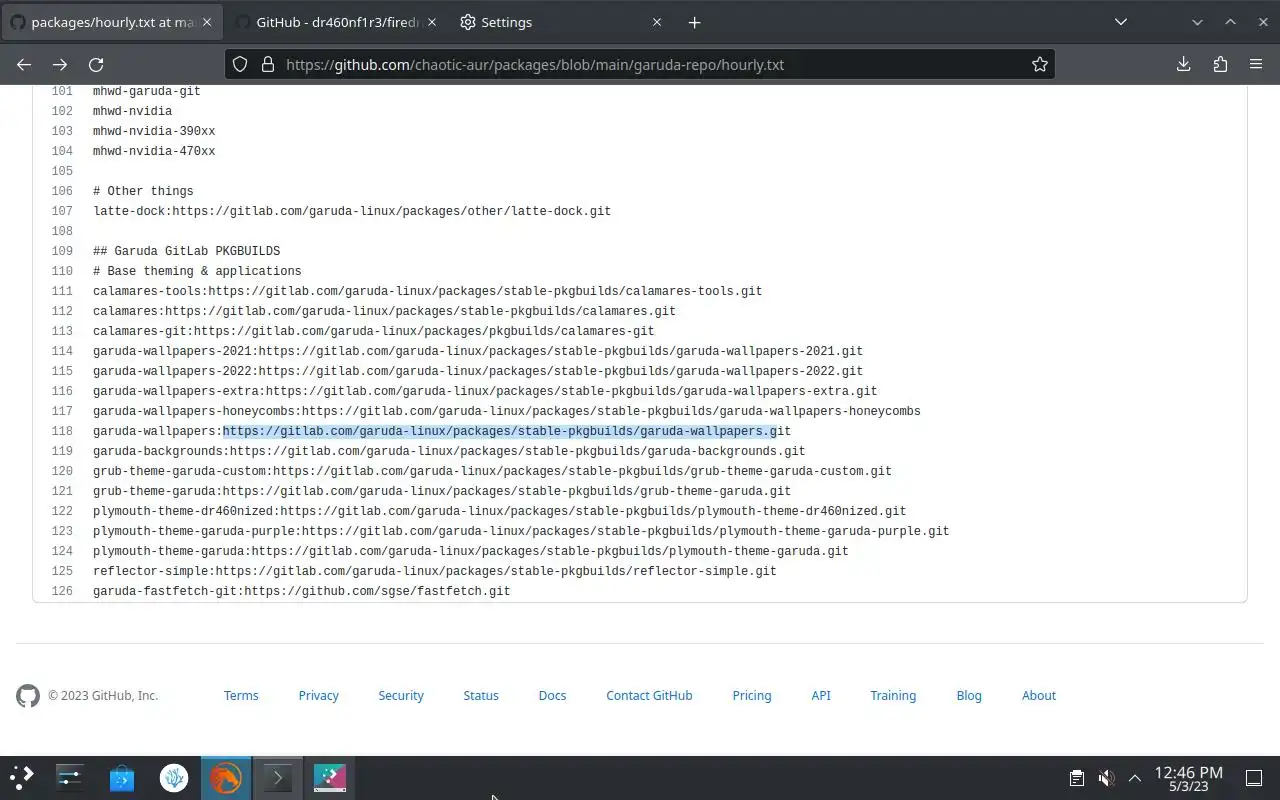Go forward to the next page

pyautogui.click(x=60, y=64)
